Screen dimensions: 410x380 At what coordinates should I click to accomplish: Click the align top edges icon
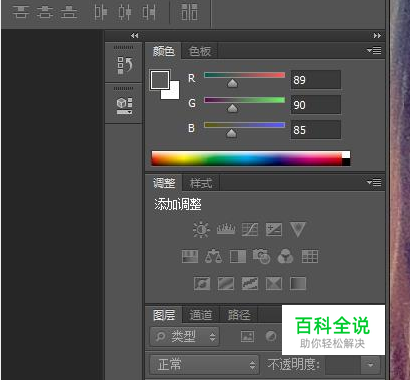point(20,12)
